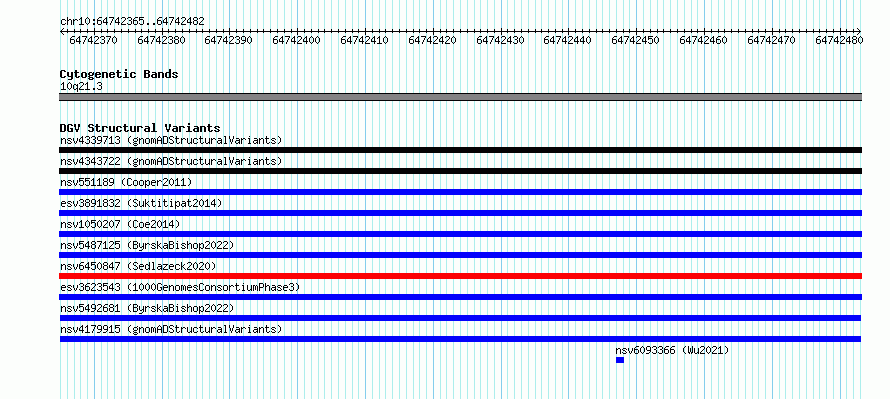Click ruler position 64742370
This screenshot has height=399, width=890.
pos(93,40)
